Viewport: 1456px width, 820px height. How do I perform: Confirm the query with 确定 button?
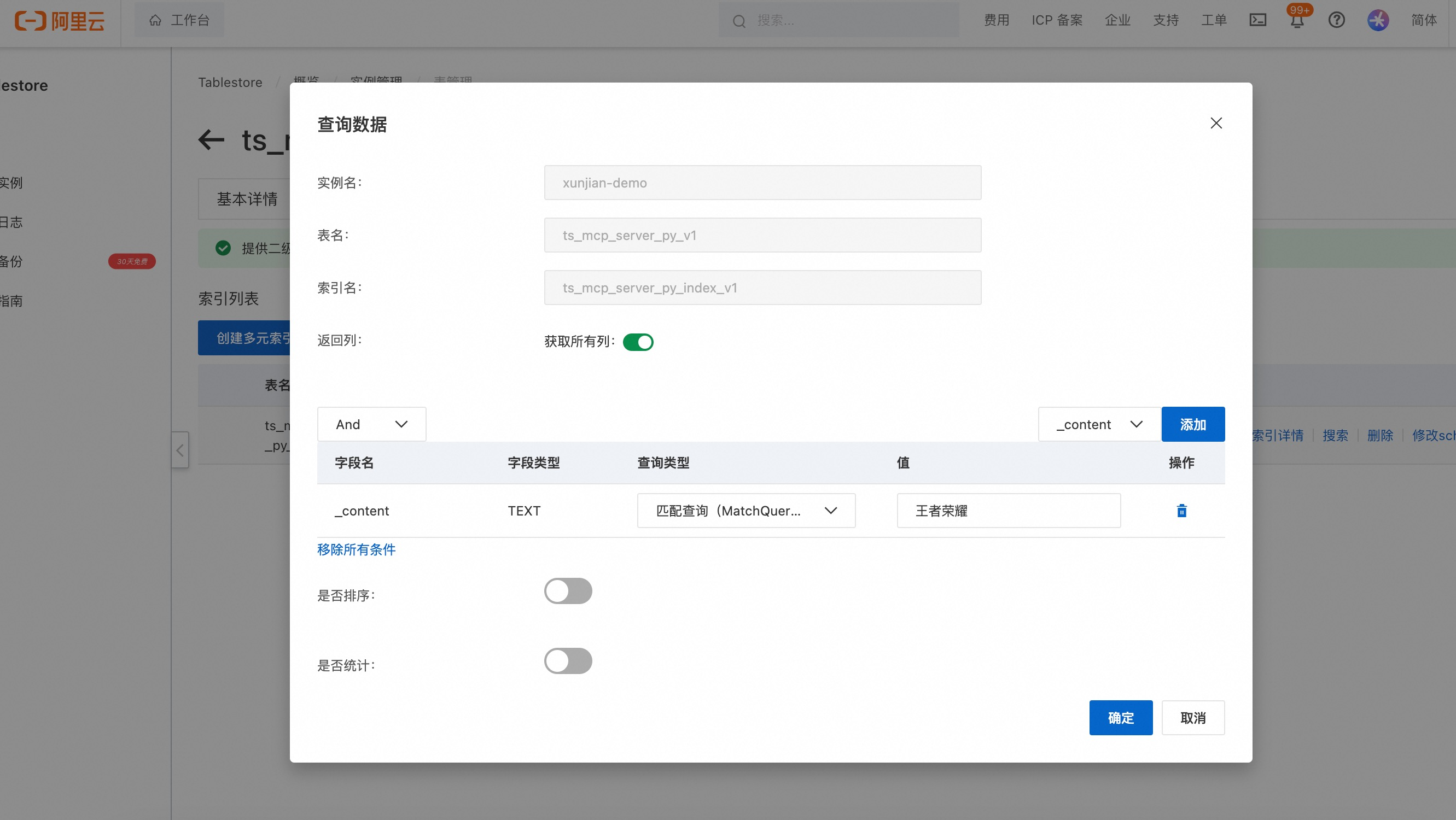point(1120,717)
